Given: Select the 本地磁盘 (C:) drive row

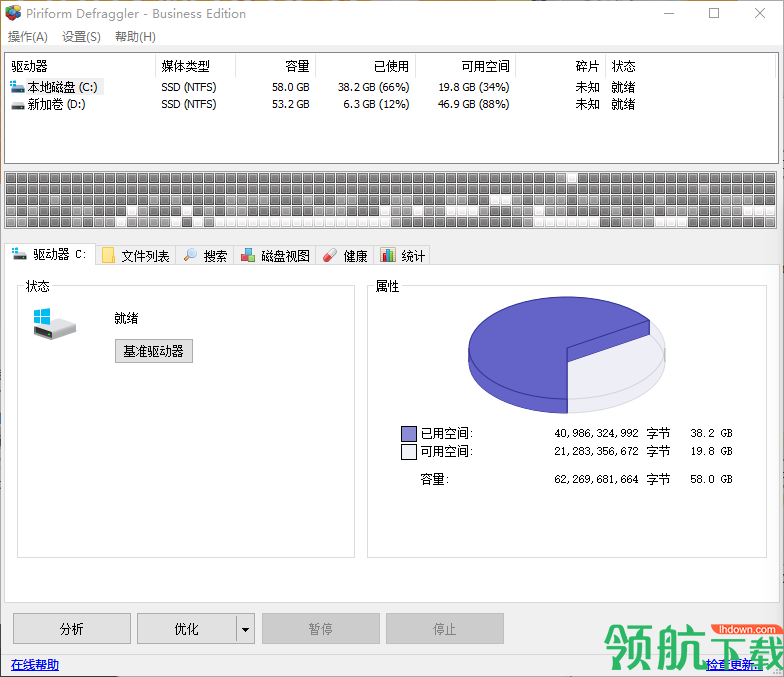Looking at the screenshot, I should (x=392, y=87).
